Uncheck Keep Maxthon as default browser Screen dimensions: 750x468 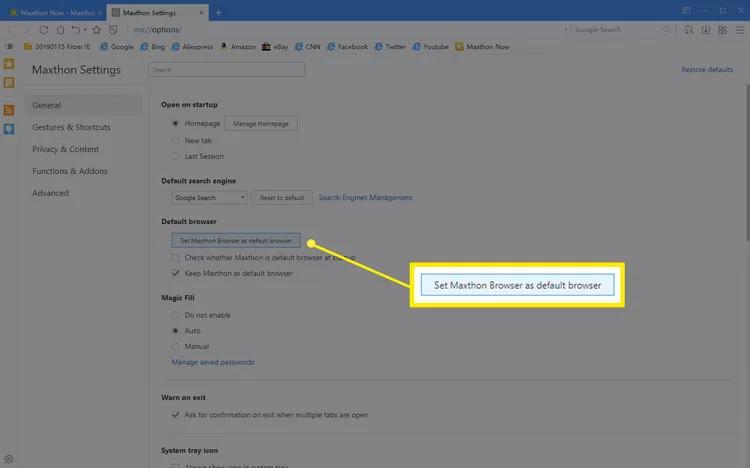[176, 273]
